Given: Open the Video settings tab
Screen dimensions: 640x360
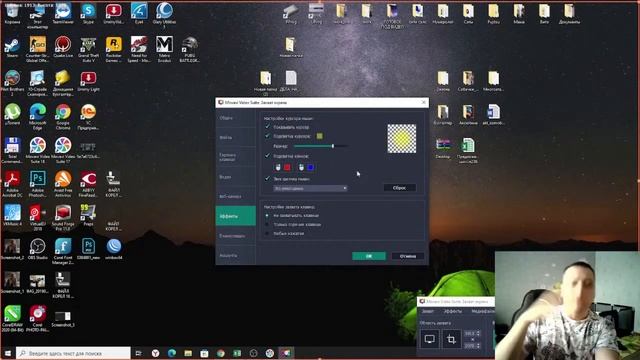Looking at the screenshot, I should click(x=236, y=177).
